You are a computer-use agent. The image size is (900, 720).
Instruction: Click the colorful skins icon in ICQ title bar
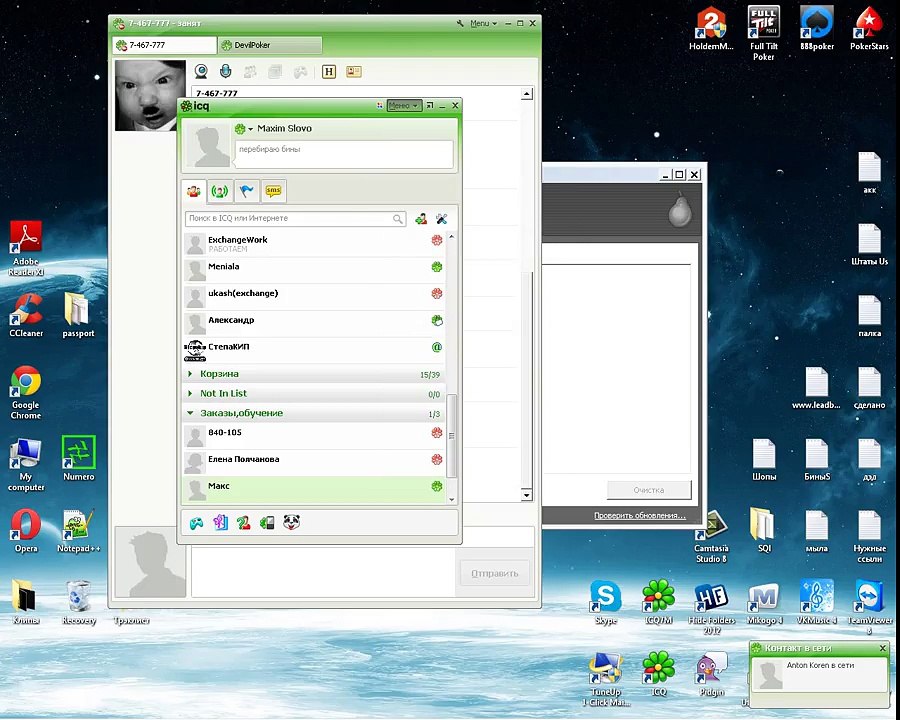pyautogui.click(x=379, y=106)
